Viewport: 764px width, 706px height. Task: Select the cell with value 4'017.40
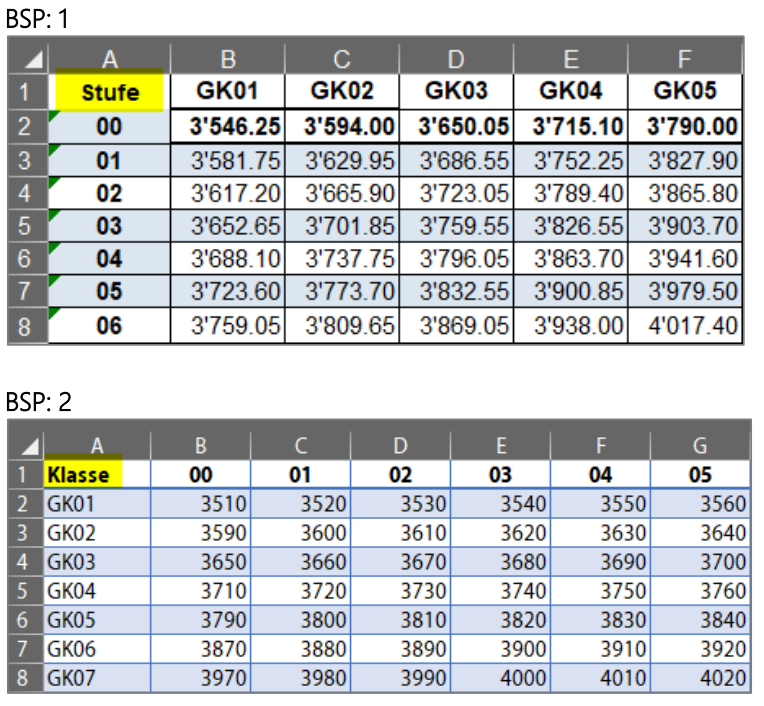tap(685, 325)
